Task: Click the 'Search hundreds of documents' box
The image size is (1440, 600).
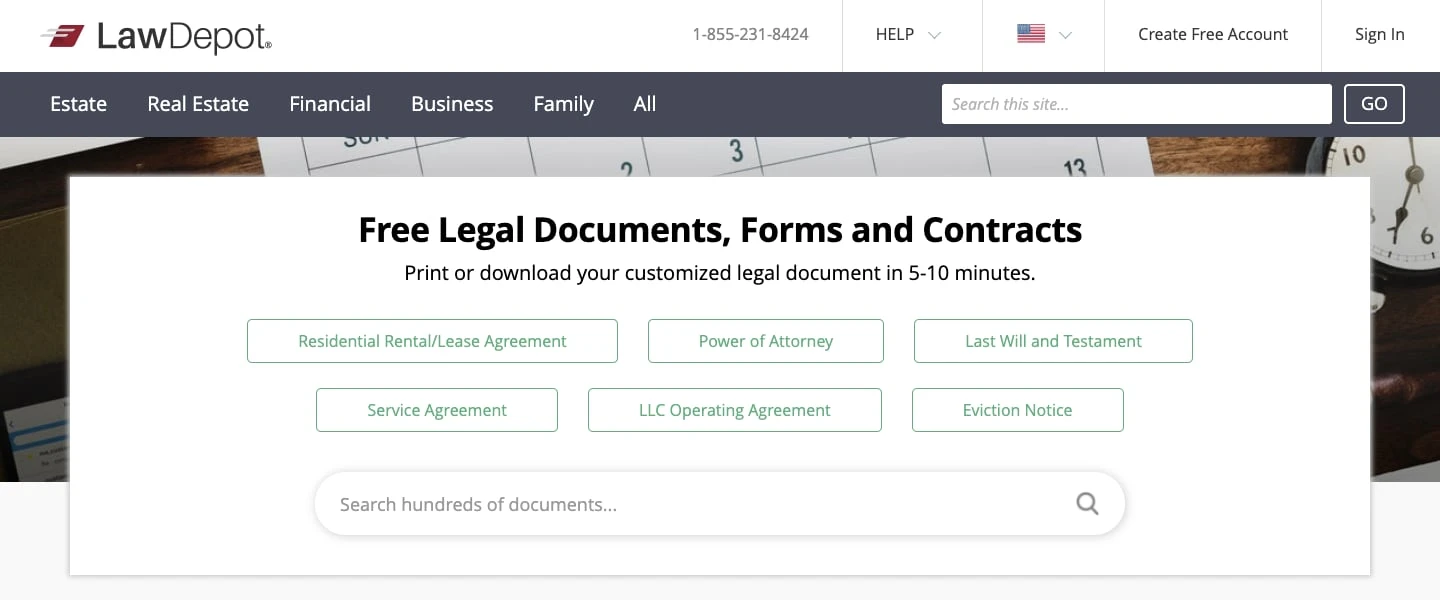Action: coord(700,504)
